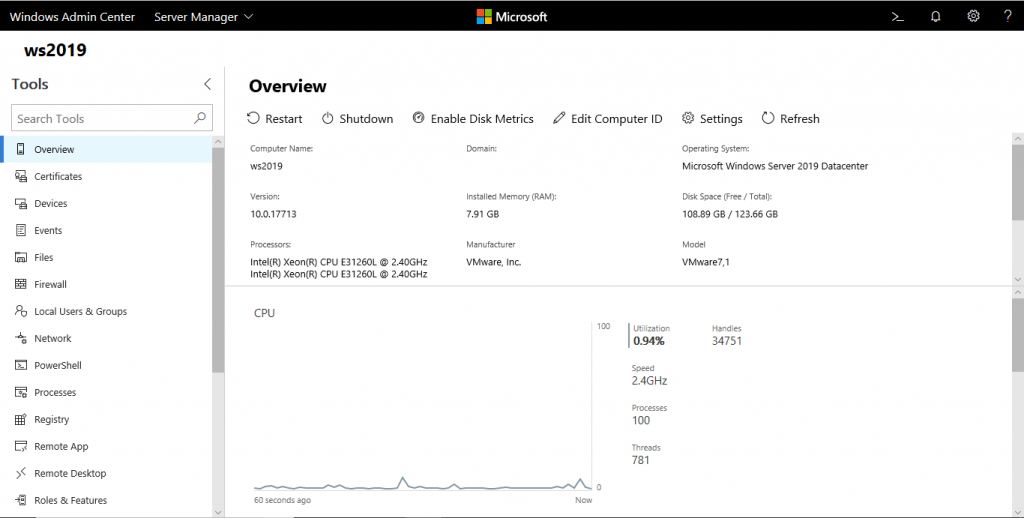Click the CPU utilization graph
The image size is (1024, 518).
(x=423, y=405)
